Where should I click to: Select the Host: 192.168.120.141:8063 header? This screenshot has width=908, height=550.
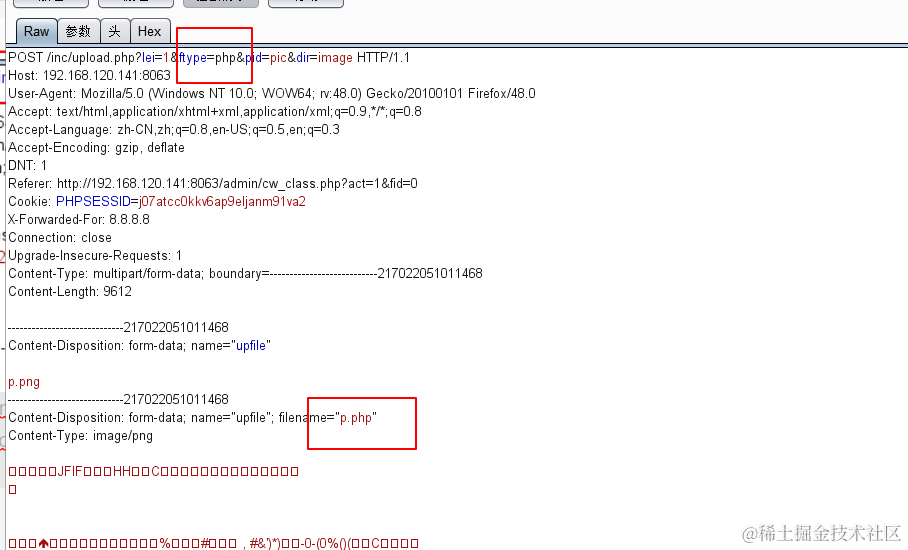click(89, 75)
